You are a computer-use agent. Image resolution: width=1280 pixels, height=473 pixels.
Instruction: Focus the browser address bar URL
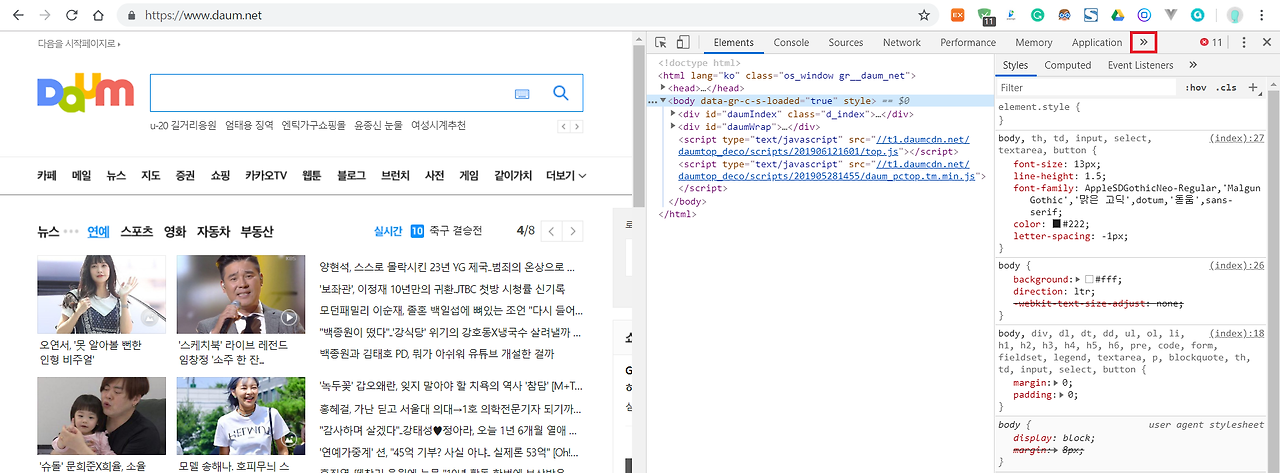(204, 16)
